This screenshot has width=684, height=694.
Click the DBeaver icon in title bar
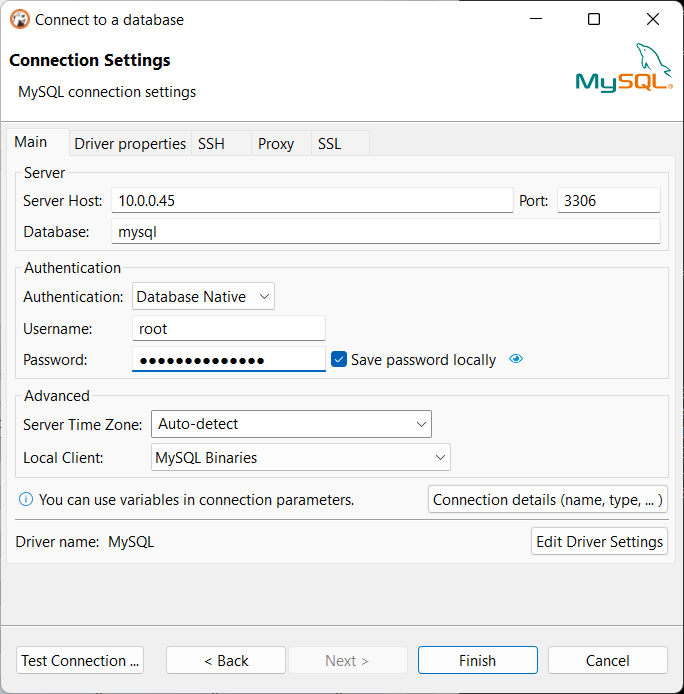[19, 19]
